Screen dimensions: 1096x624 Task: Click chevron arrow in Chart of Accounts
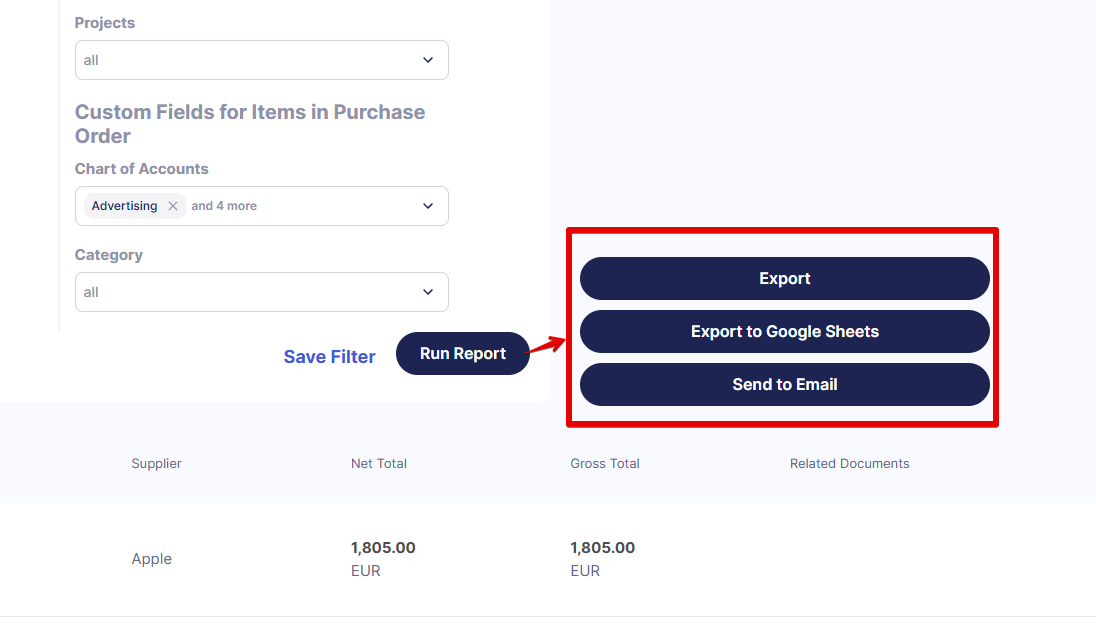point(428,206)
